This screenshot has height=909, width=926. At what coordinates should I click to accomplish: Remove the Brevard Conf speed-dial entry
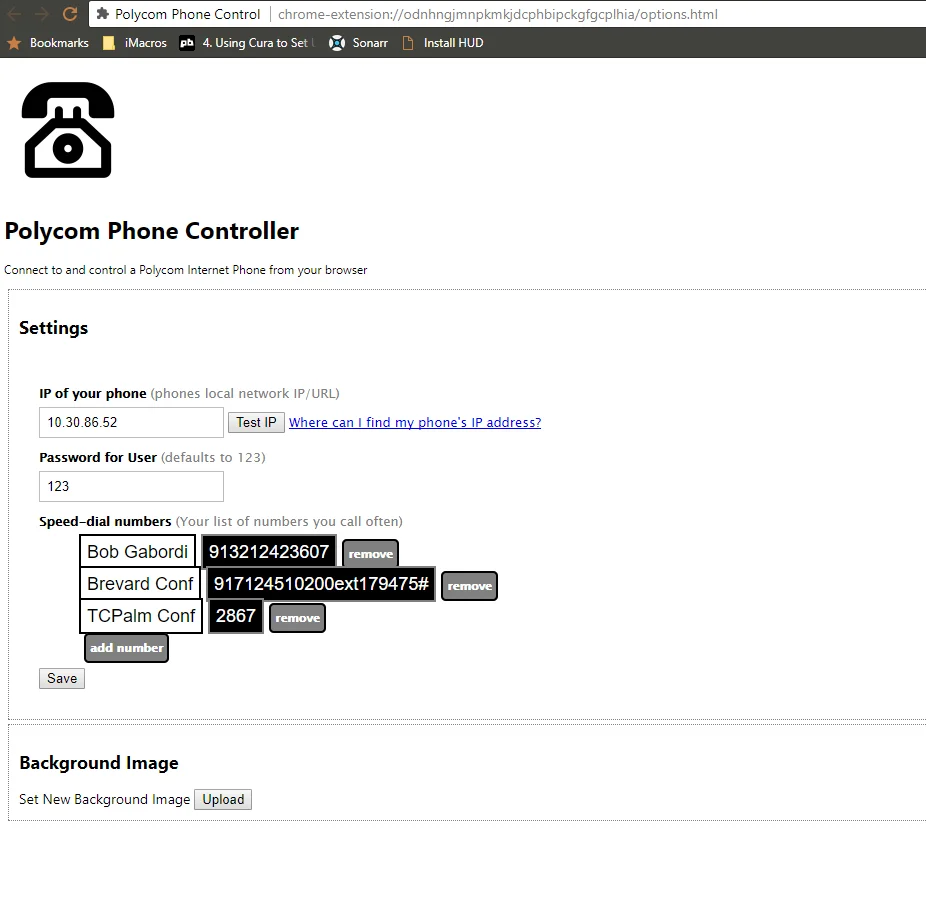coord(469,586)
